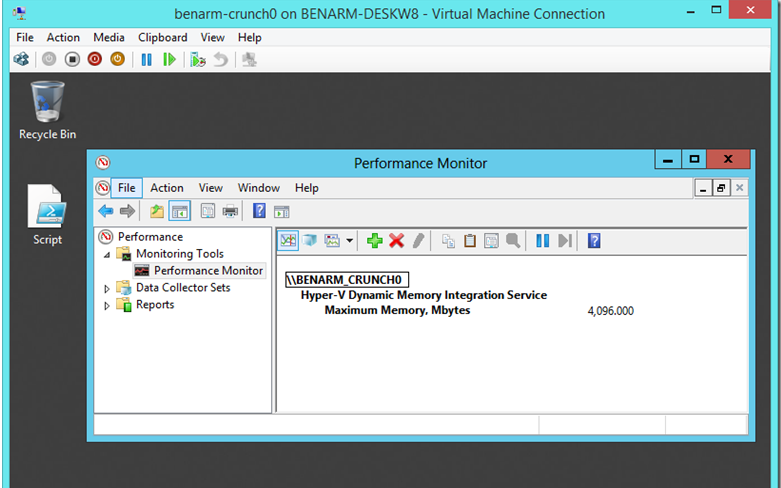This screenshot has height=488, width=781.
Task: Collapse the Monitoring Tools tree node
Action: (x=108, y=254)
